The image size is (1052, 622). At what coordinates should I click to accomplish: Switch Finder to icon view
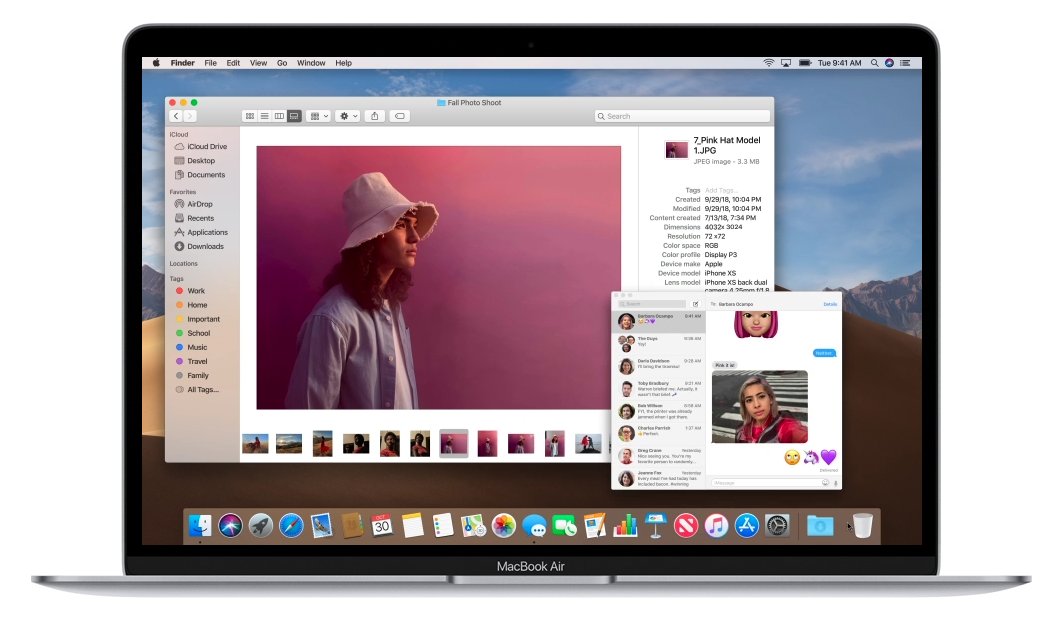pyautogui.click(x=250, y=116)
